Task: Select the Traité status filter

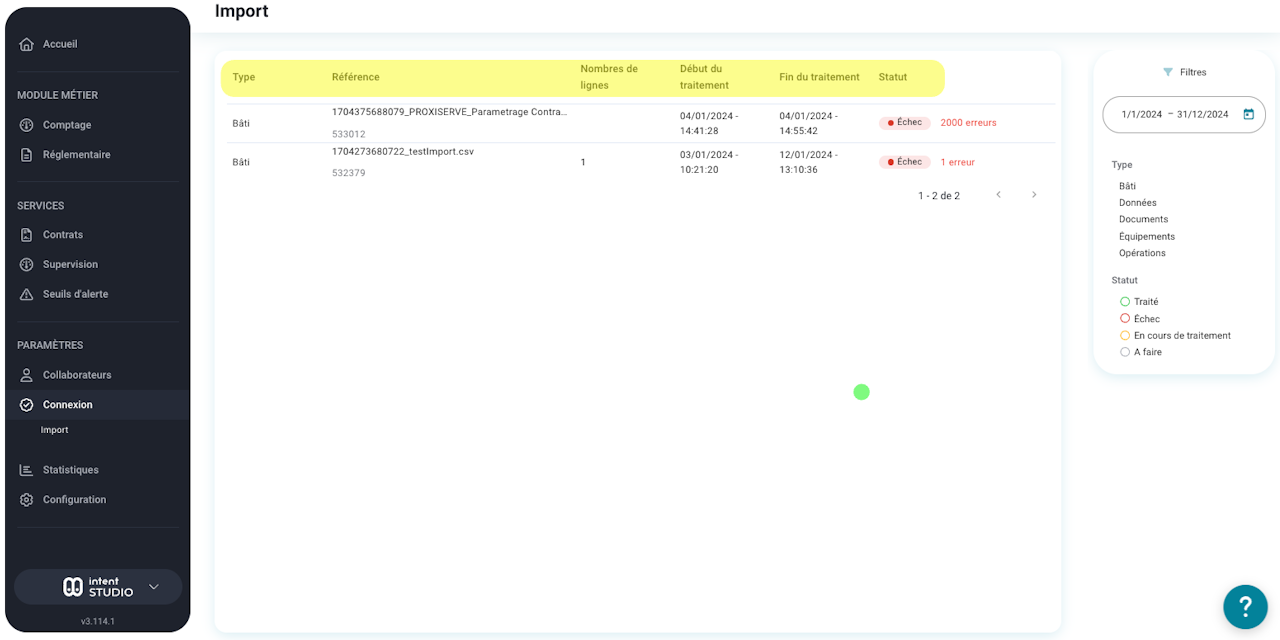Action: (x=1139, y=302)
